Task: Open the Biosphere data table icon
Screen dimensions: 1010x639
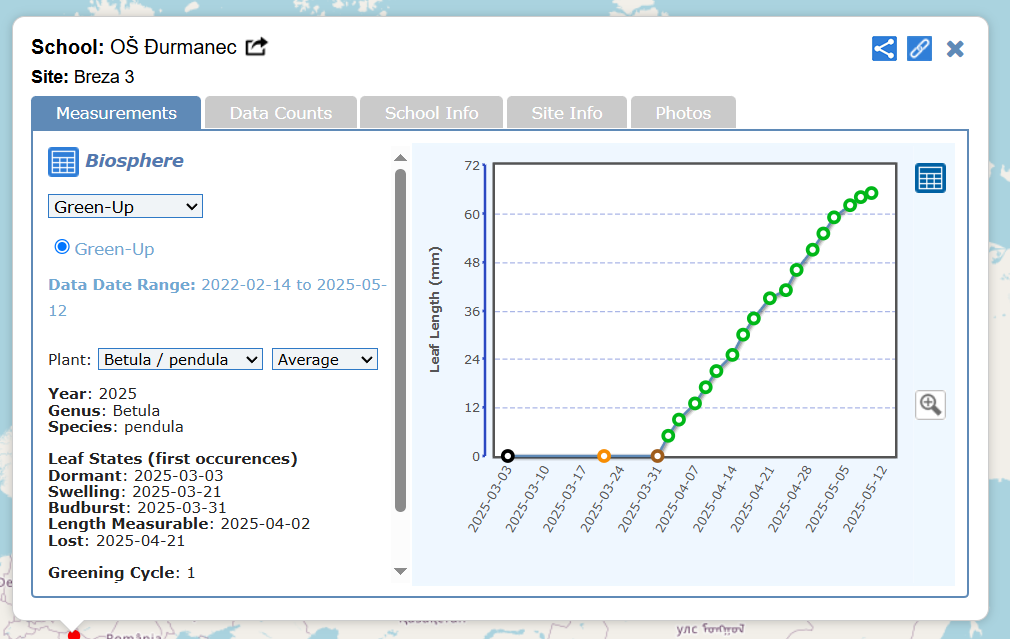Action: coord(63,161)
